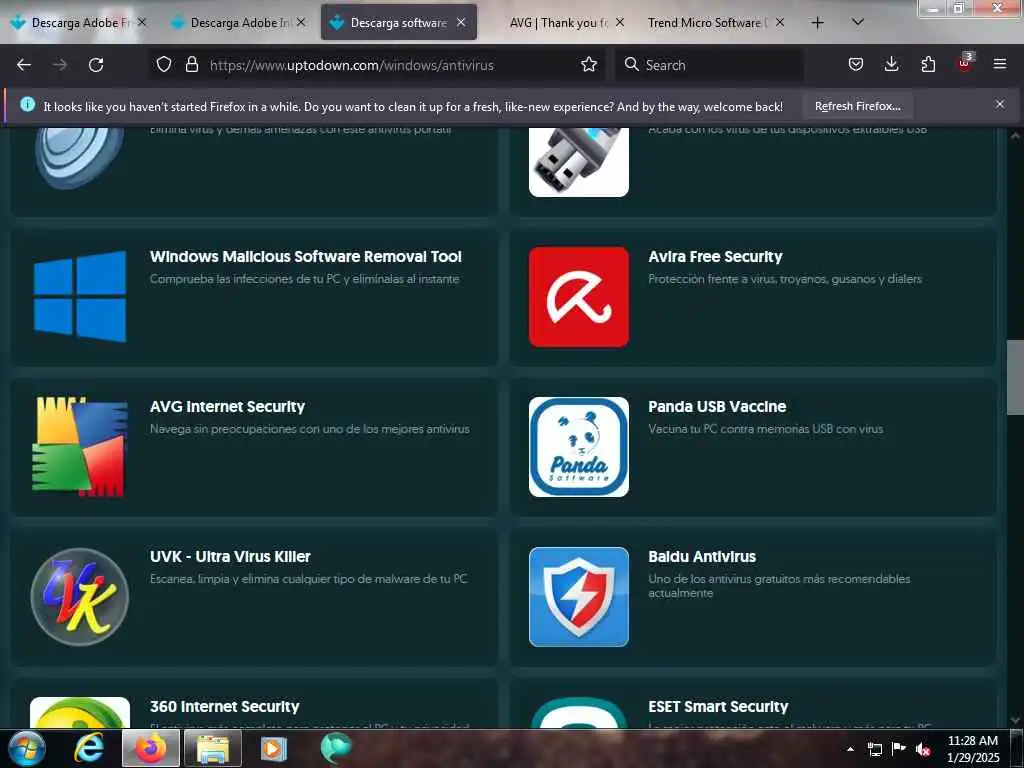Click the padlock site security icon
The image size is (1024, 768).
tap(191, 65)
